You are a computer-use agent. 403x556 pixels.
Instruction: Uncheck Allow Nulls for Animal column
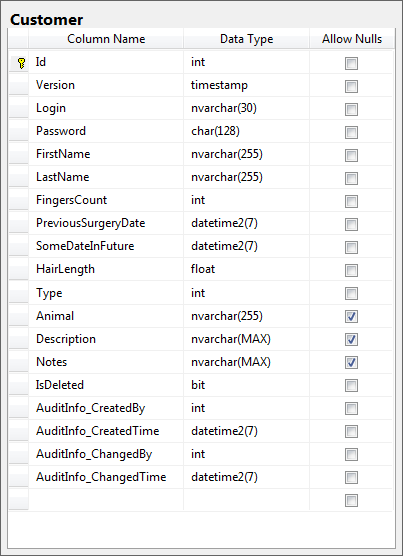pos(351,316)
